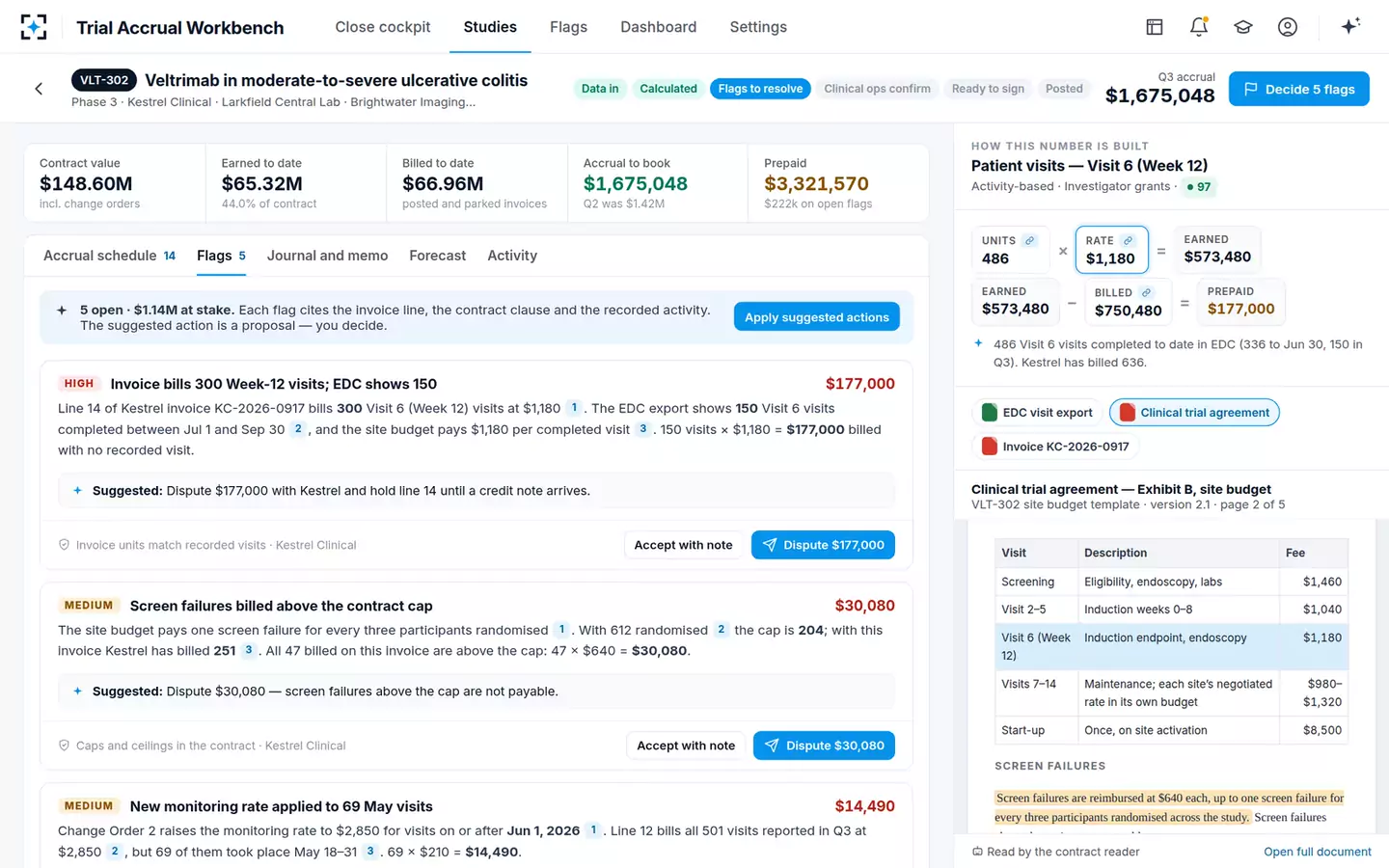Click citation 1 after 'visits at $1,180'
Screen dimensions: 1389x868
point(574,408)
